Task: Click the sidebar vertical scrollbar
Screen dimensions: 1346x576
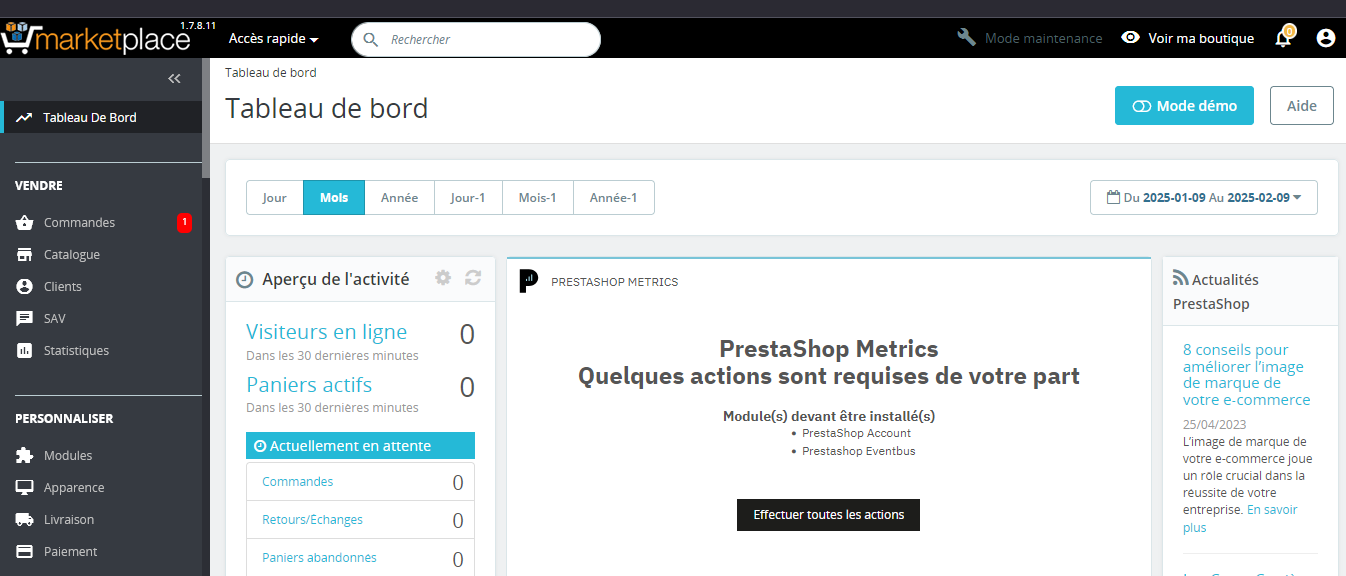Action: coord(206,120)
